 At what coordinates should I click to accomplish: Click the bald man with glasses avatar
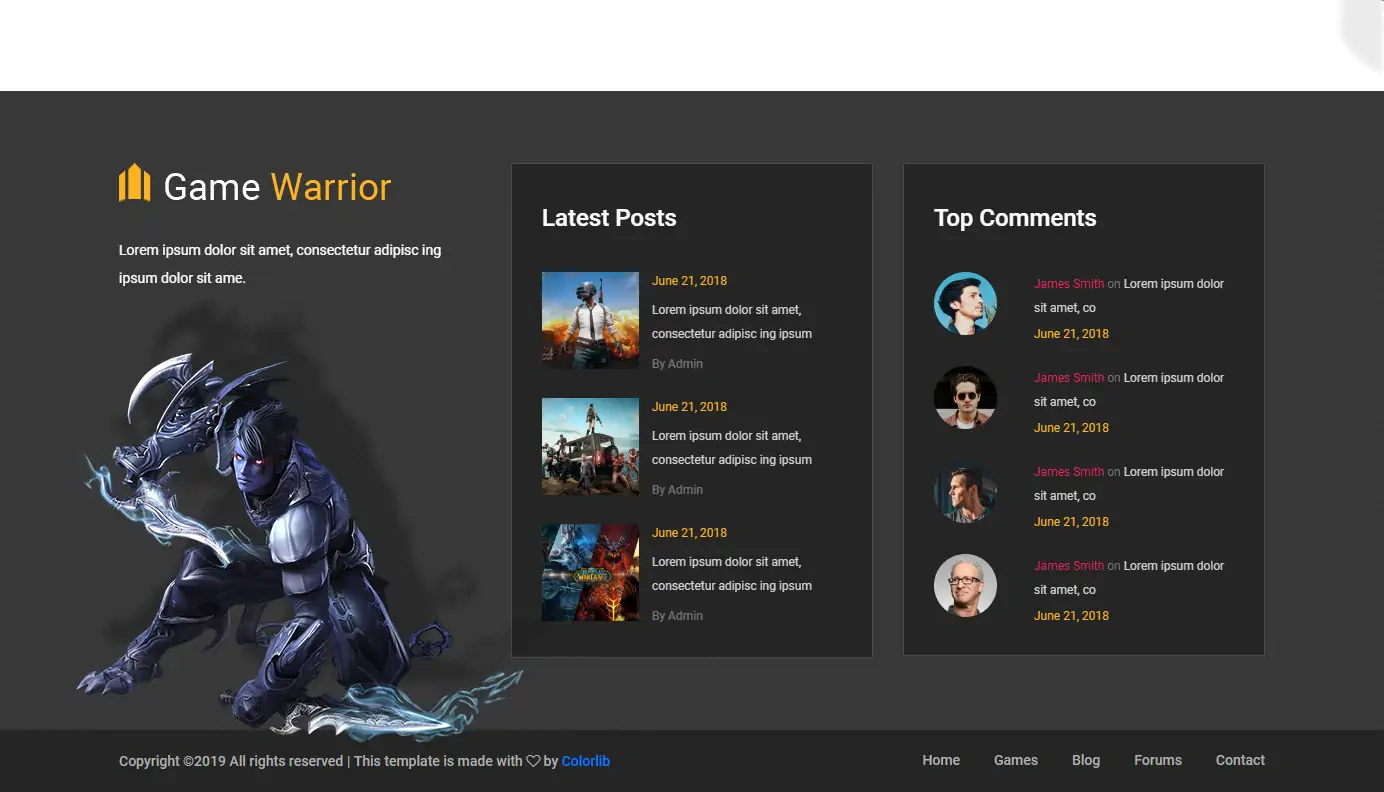coord(965,585)
